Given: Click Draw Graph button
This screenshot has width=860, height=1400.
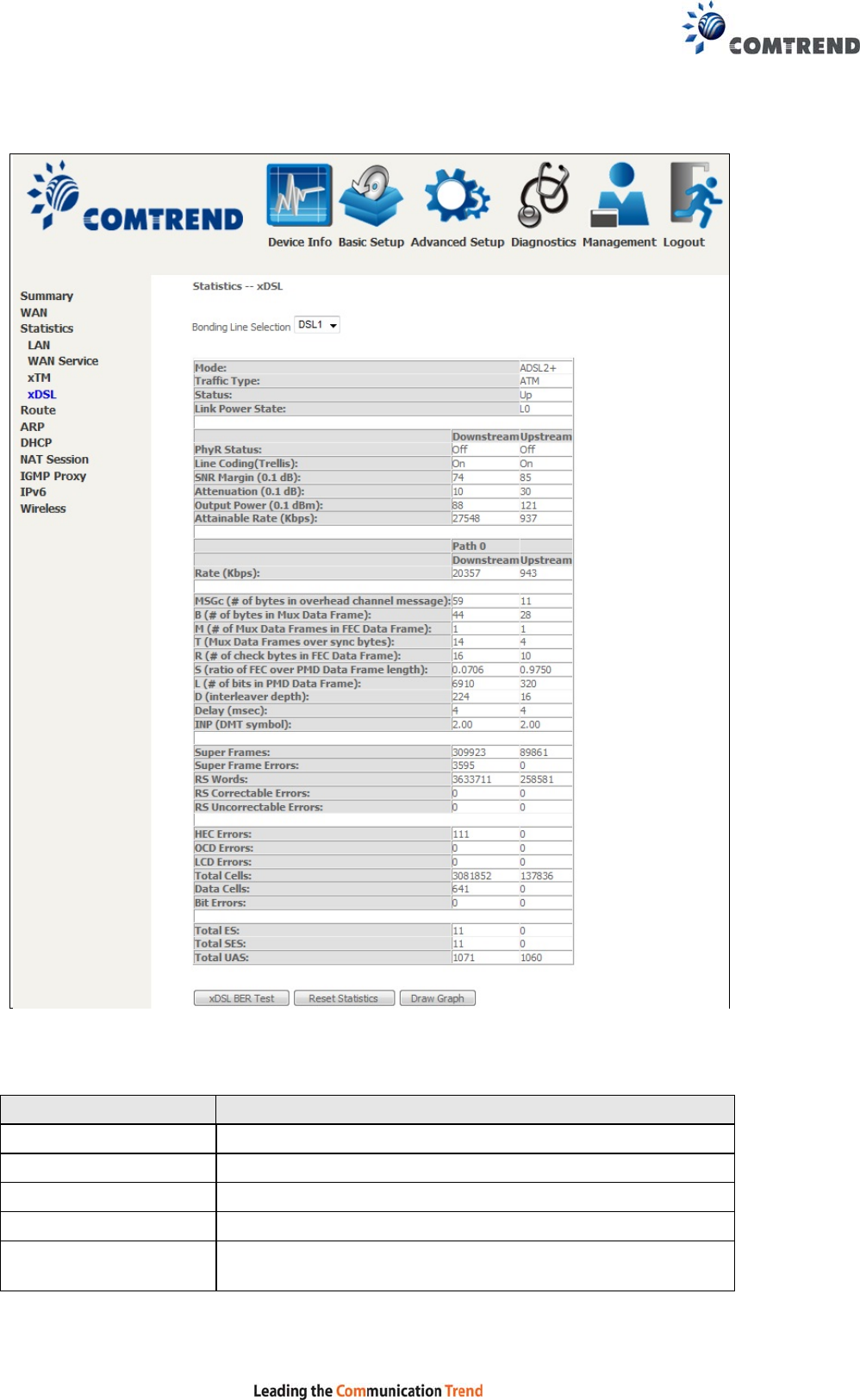Looking at the screenshot, I should pos(437,998).
